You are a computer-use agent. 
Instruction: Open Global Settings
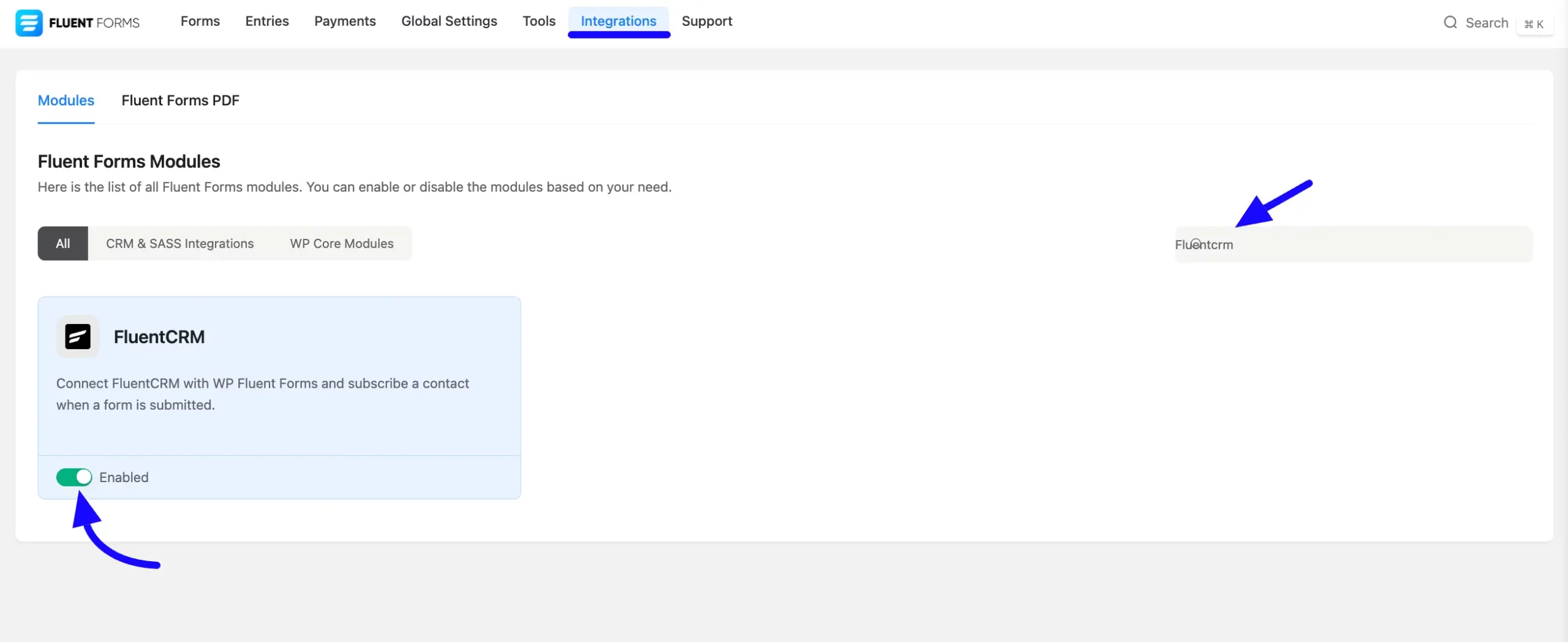click(449, 21)
